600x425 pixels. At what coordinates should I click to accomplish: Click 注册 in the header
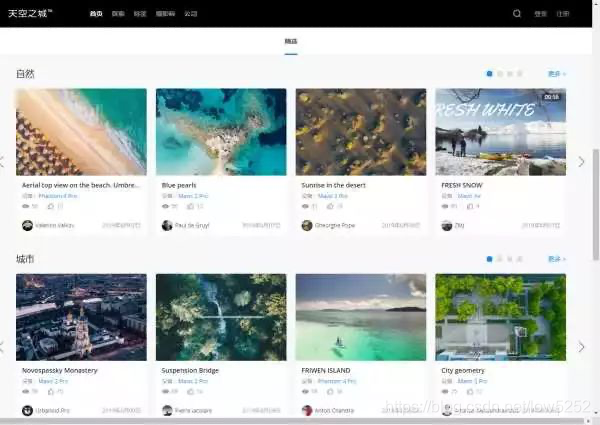click(562, 14)
